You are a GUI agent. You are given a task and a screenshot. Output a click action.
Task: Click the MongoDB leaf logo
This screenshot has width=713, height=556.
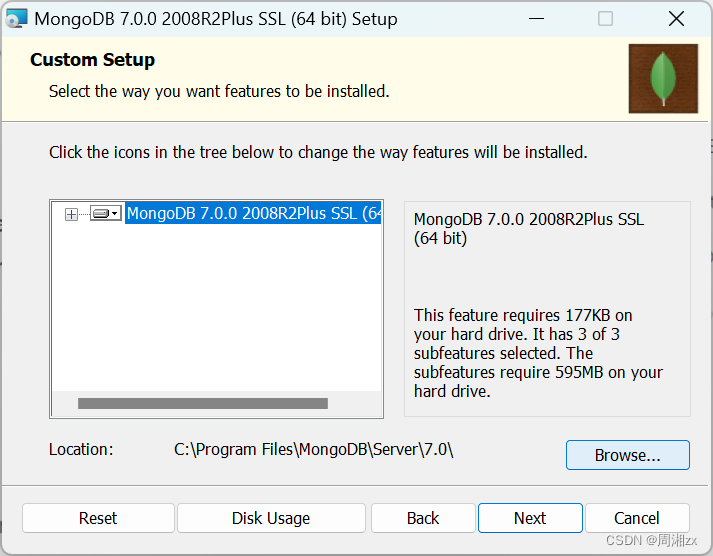pos(663,79)
